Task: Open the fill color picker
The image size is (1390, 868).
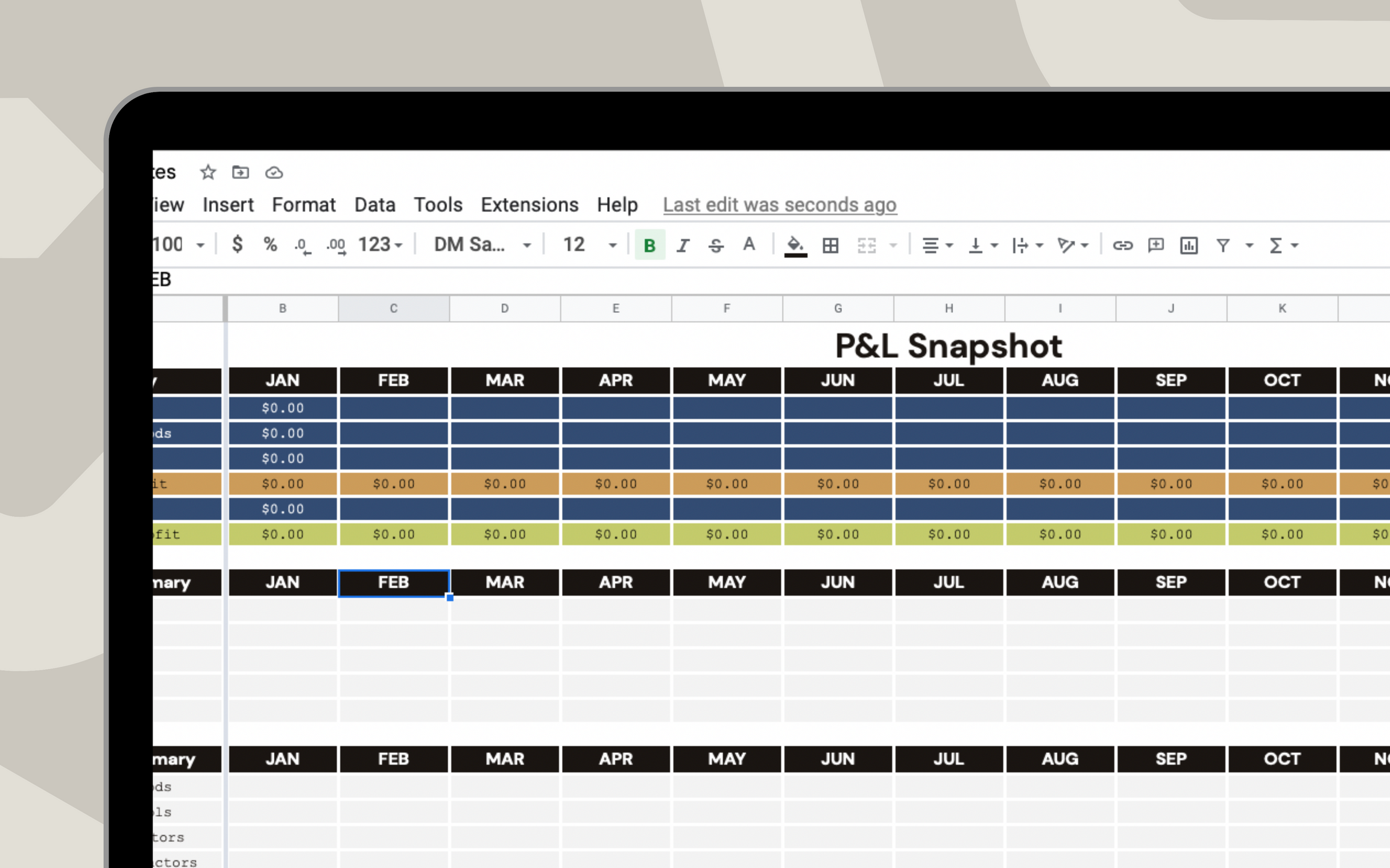Action: point(795,245)
